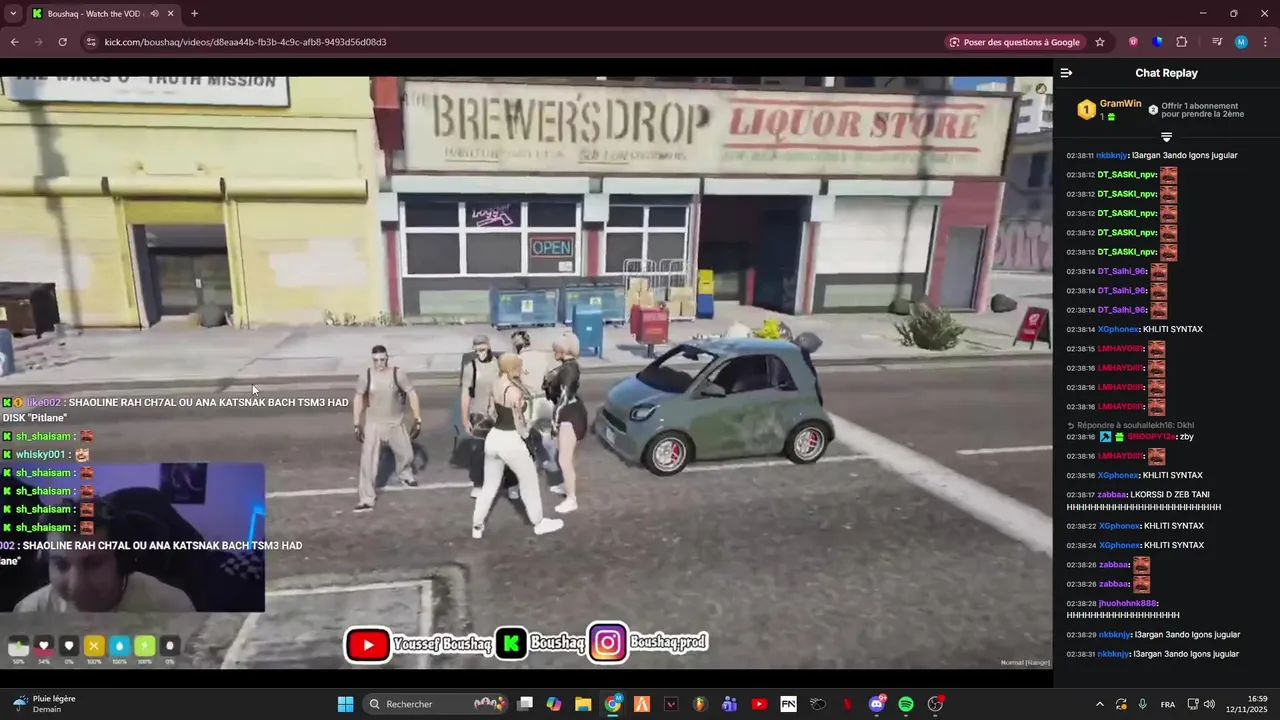Click username XGphonex at 02:38:14

click(1118, 329)
